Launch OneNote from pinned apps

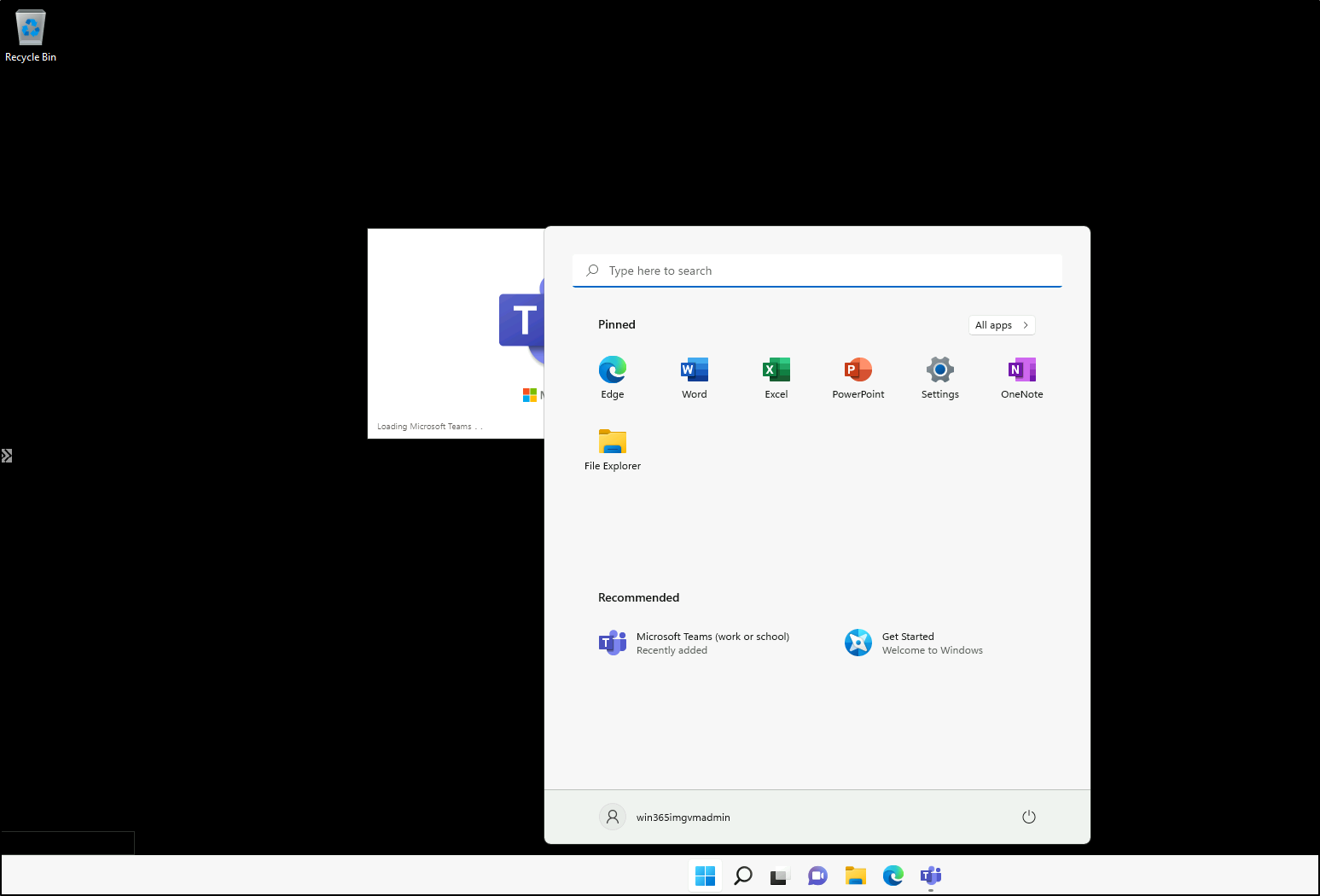(x=1022, y=378)
